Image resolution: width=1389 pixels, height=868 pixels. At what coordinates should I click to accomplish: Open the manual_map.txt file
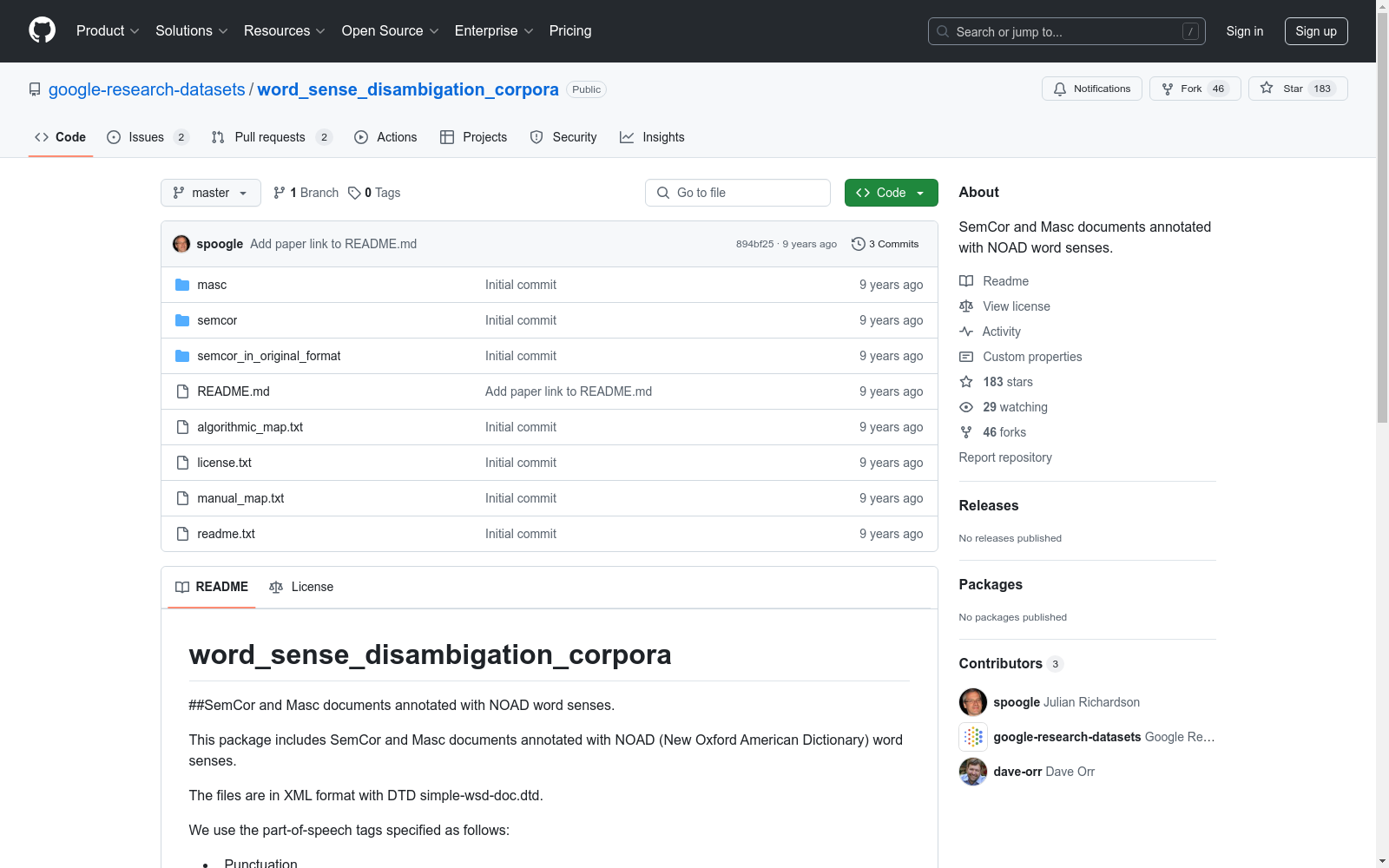[x=240, y=498]
